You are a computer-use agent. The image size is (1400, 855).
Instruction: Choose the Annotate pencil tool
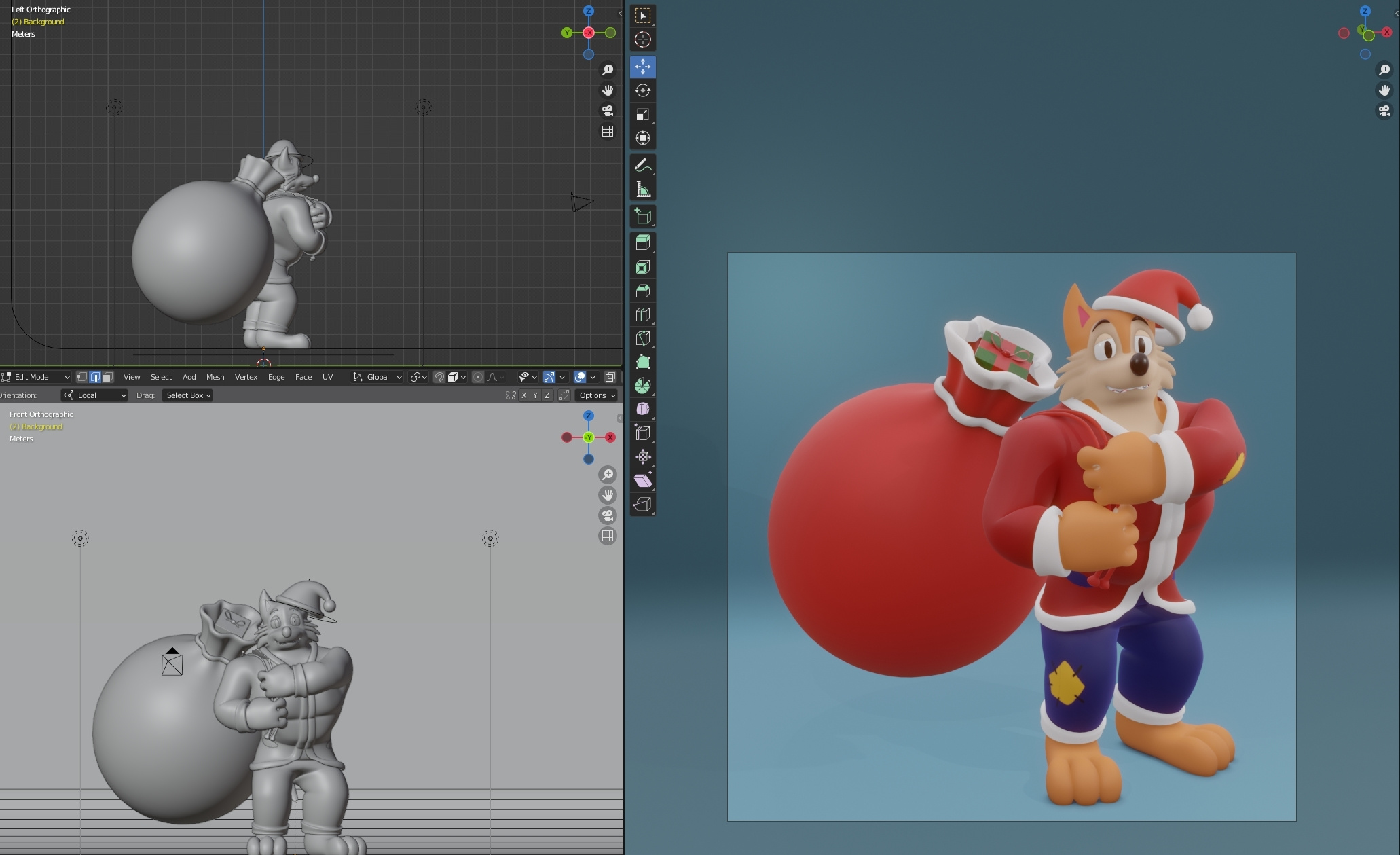coord(642,165)
